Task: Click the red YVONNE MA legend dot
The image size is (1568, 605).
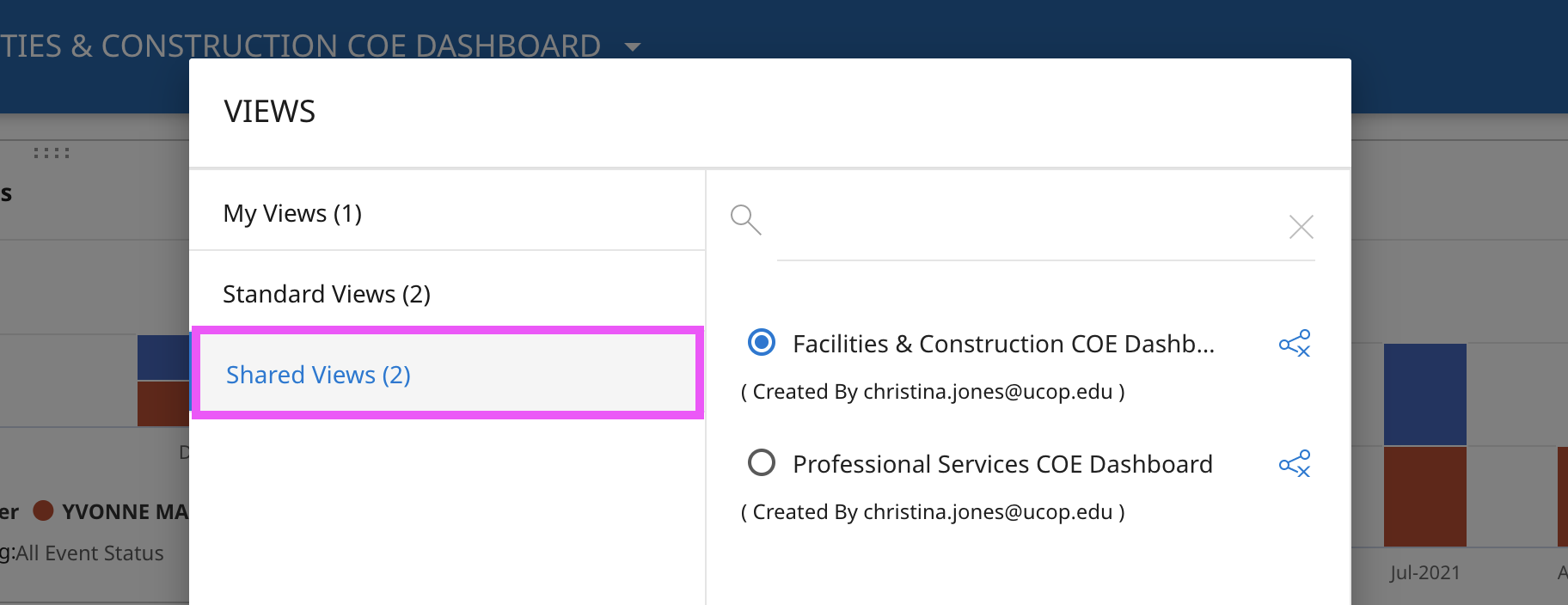Action: coord(43,510)
